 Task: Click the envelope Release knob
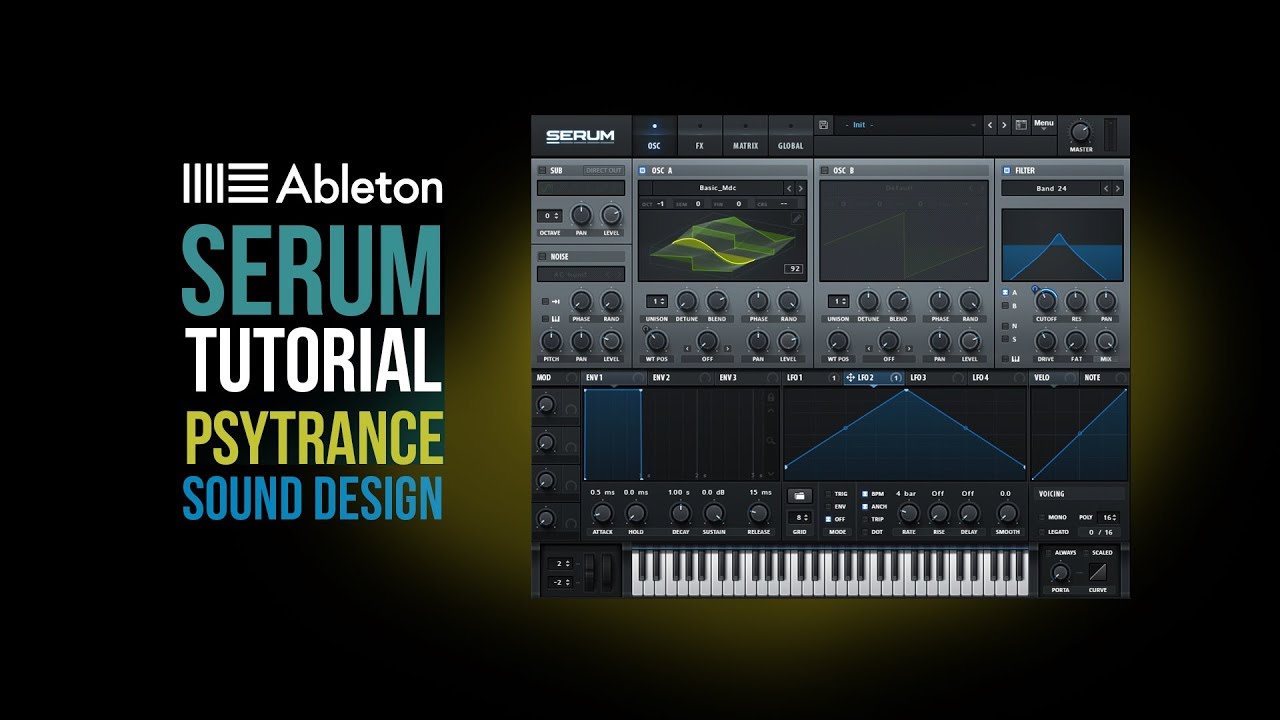(759, 514)
